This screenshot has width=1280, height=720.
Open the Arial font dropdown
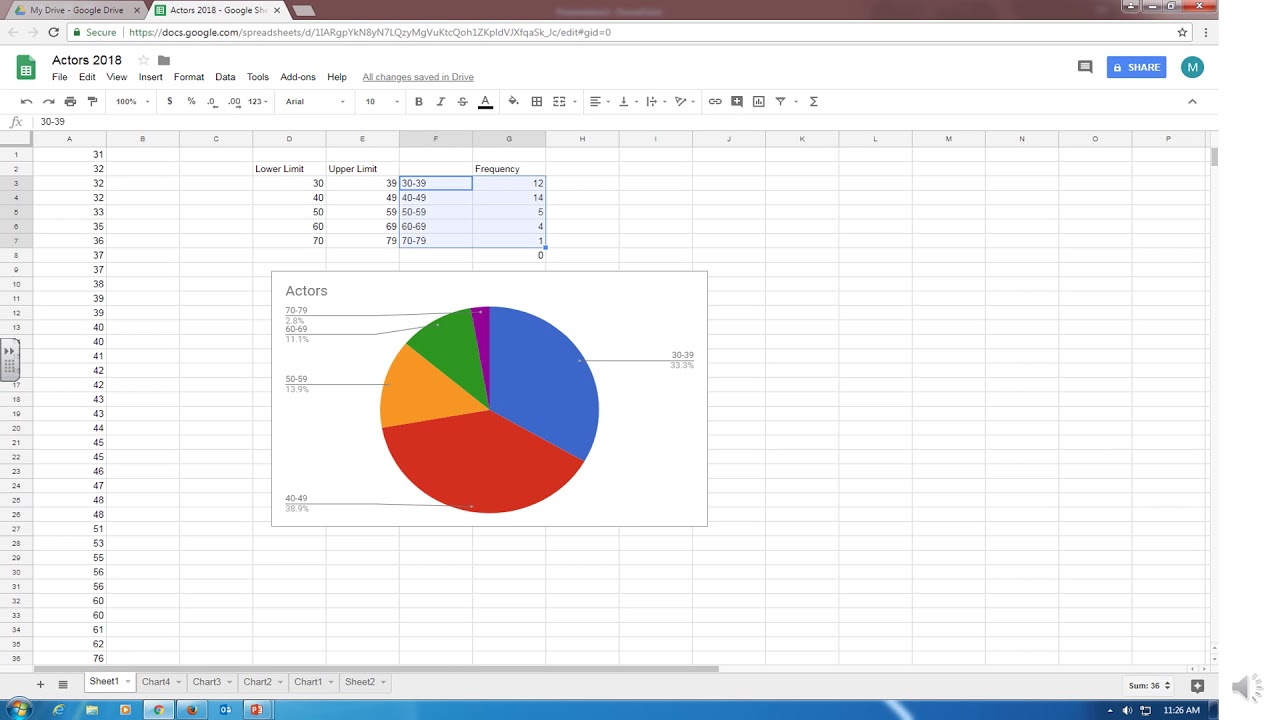[315, 101]
